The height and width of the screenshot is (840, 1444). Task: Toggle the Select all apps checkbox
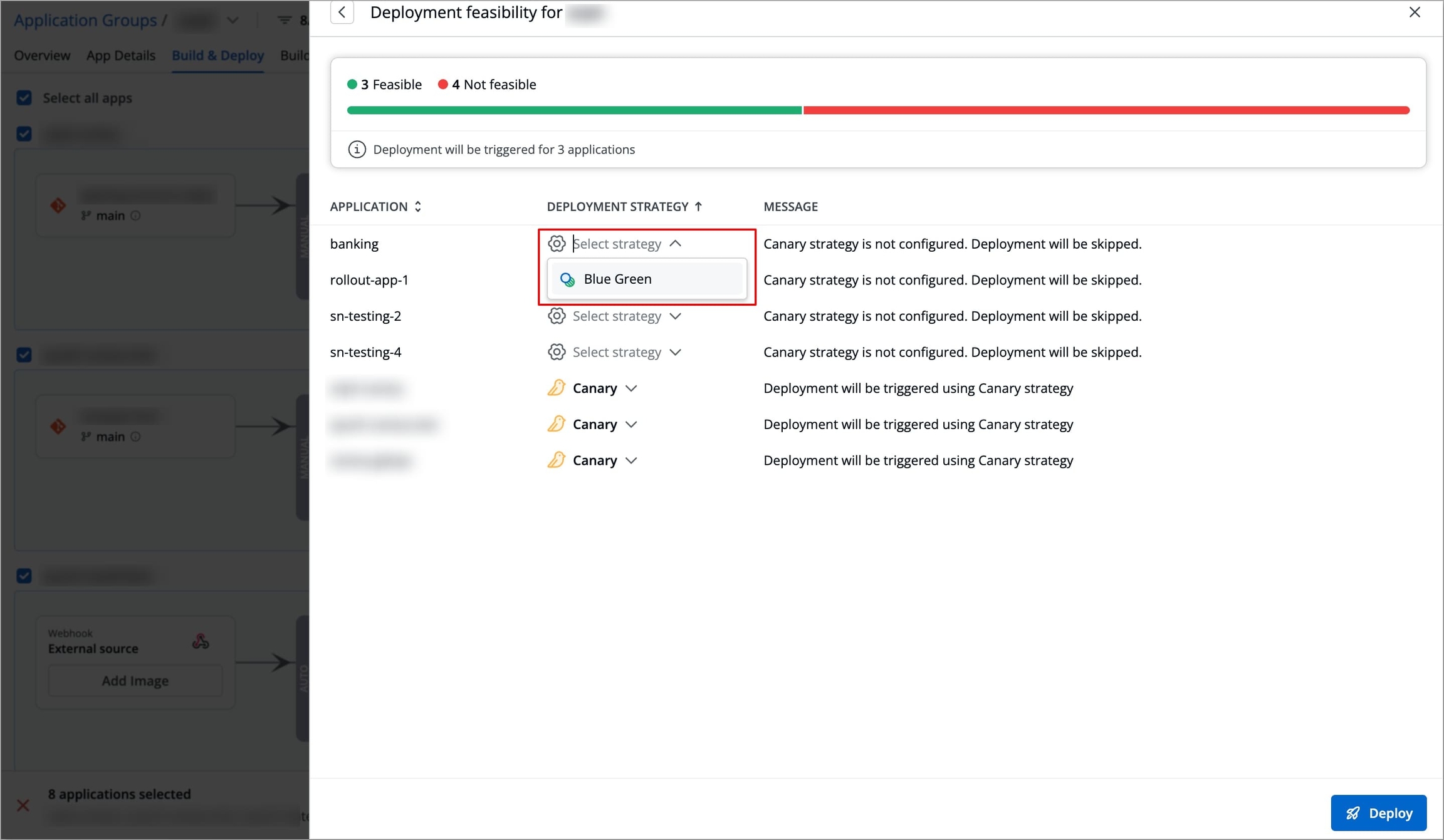click(x=24, y=98)
